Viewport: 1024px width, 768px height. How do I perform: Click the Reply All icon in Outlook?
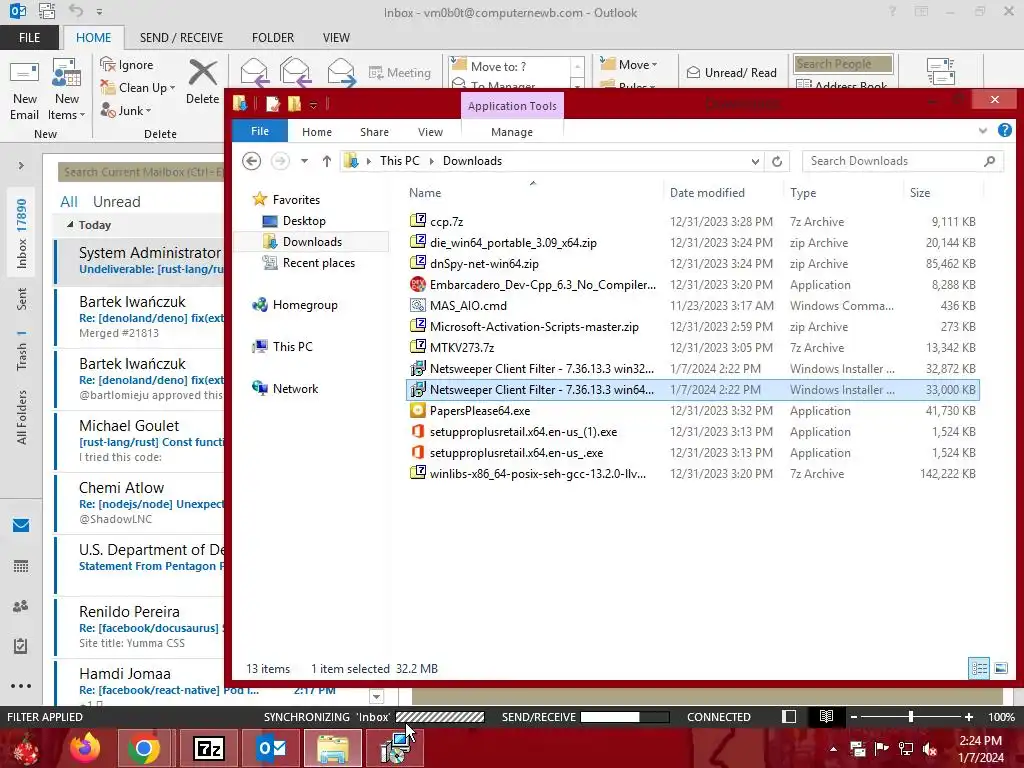295,72
